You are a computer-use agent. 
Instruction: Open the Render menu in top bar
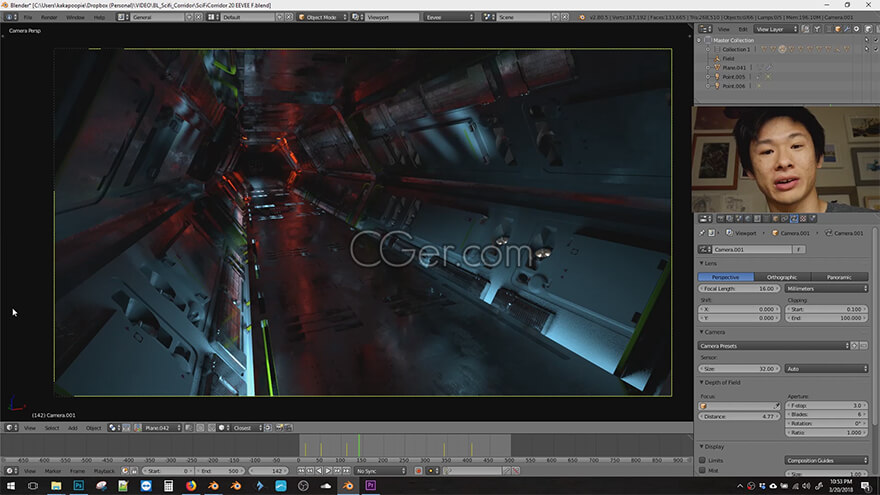point(49,17)
